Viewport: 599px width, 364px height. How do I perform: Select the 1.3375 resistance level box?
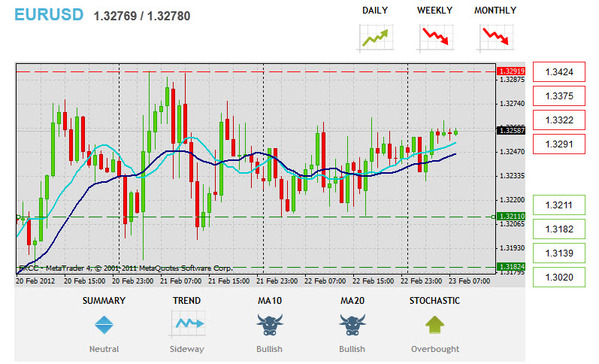pyautogui.click(x=559, y=96)
